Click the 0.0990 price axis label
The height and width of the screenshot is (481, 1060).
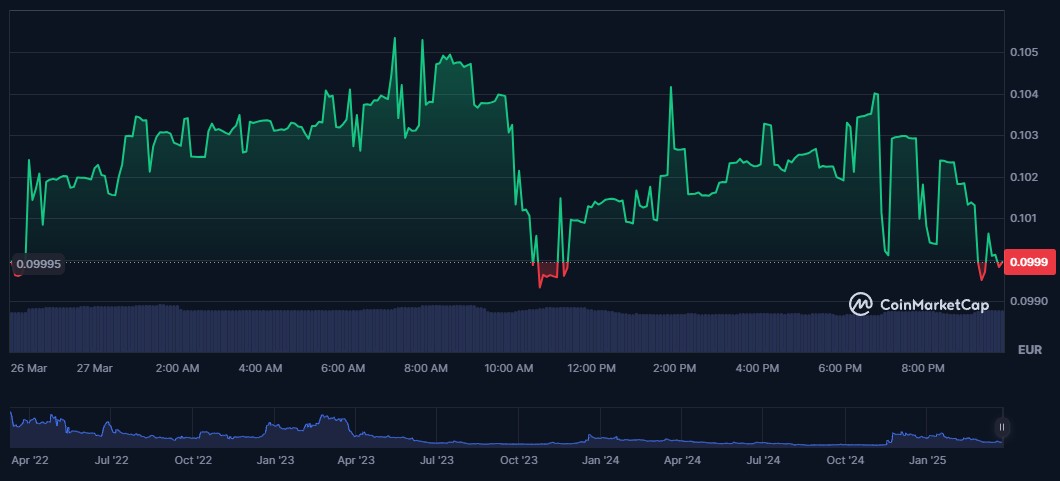pyautogui.click(x=1026, y=301)
